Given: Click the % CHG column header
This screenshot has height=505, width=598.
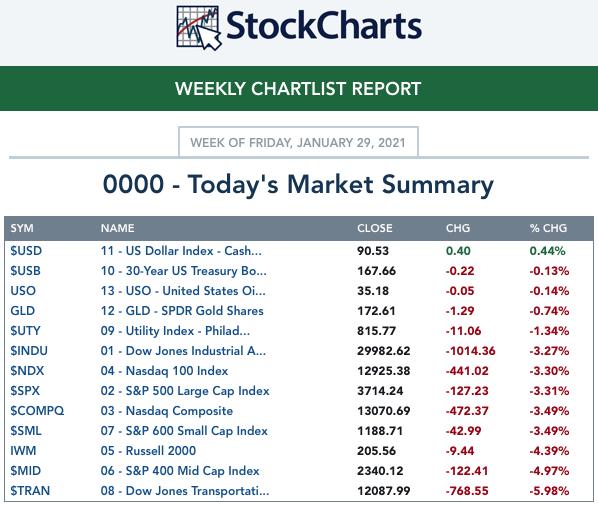Looking at the screenshot, I should [548, 228].
